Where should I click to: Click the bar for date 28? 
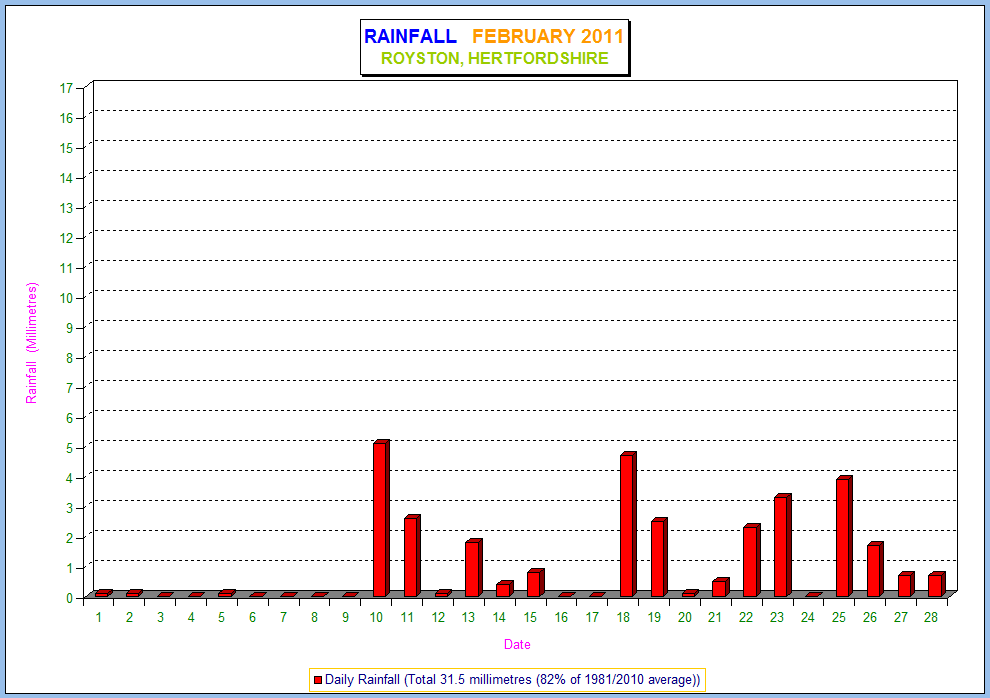pos(935,585)
